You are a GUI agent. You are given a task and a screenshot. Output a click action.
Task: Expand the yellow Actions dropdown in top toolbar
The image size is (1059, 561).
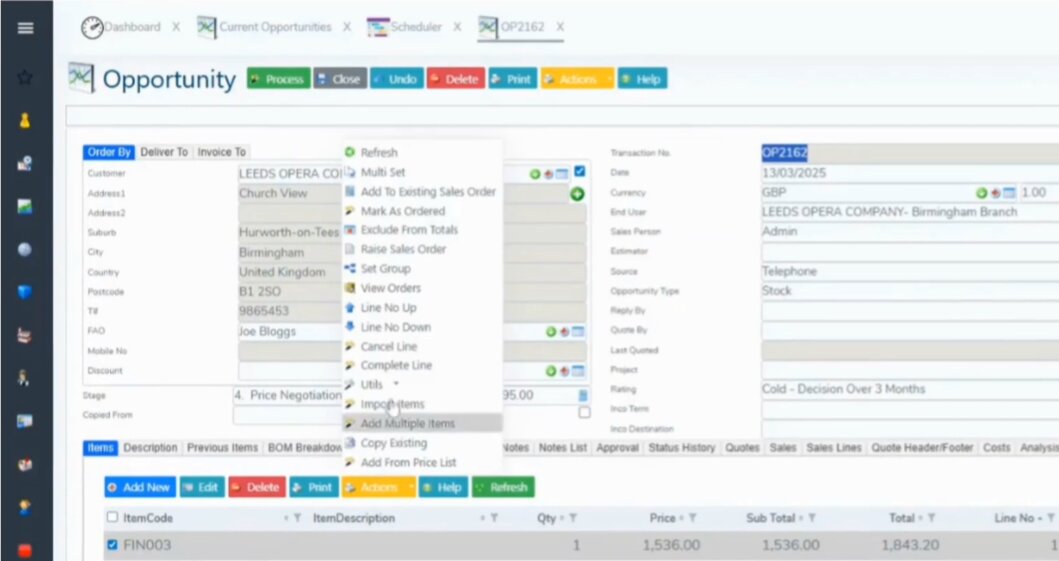[577, 79]
